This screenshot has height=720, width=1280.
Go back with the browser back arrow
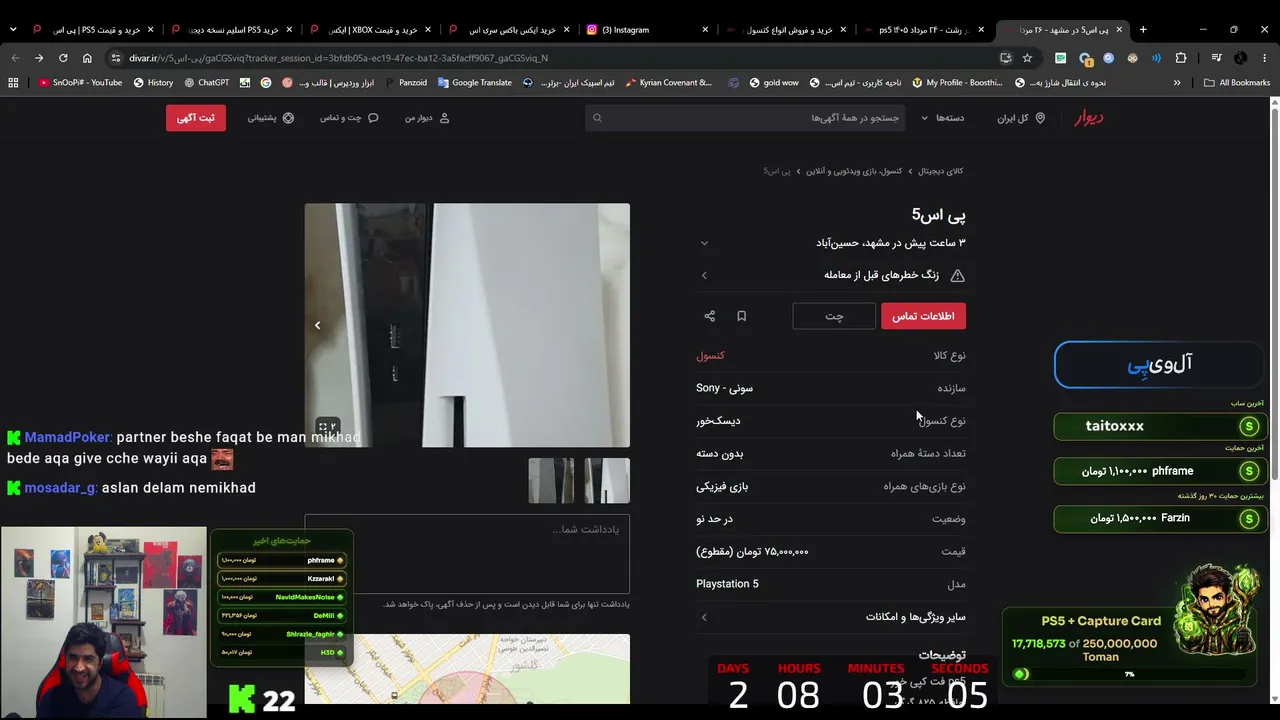pos(15,58)
